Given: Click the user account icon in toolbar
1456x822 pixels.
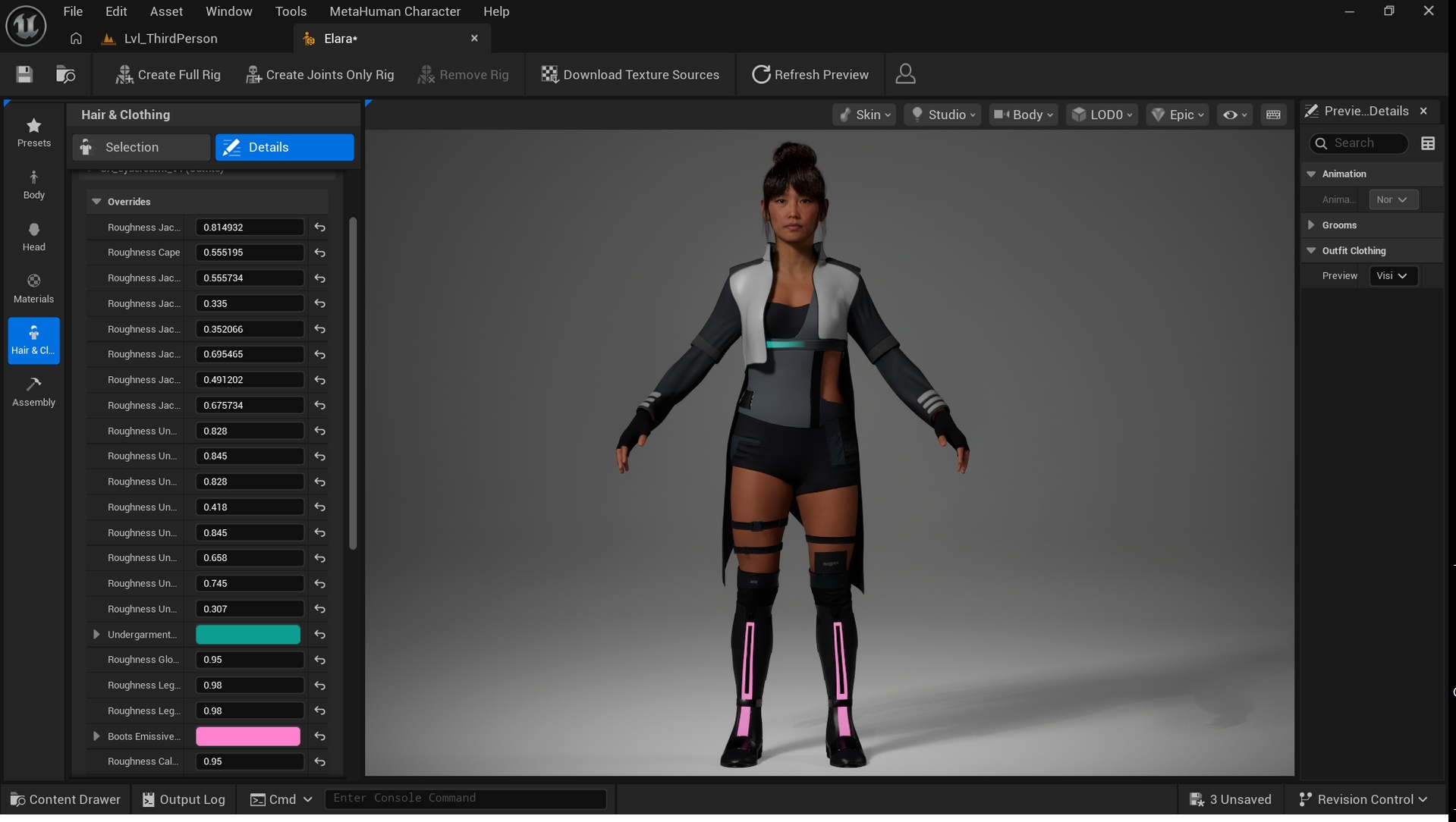Looking at the screenshot, I should 905,74.
